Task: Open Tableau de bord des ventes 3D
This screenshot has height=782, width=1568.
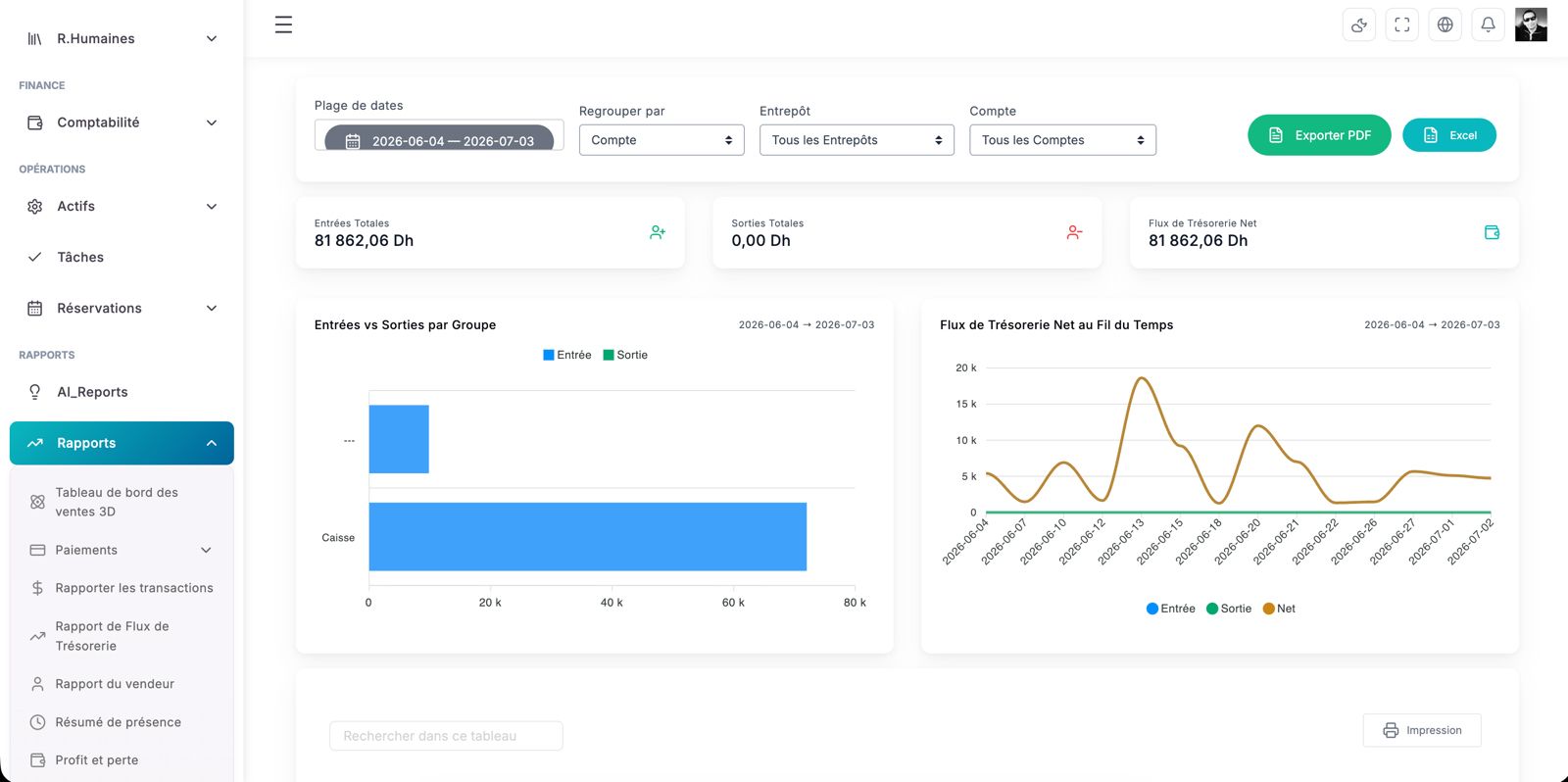Action: [x=122, y=502]
